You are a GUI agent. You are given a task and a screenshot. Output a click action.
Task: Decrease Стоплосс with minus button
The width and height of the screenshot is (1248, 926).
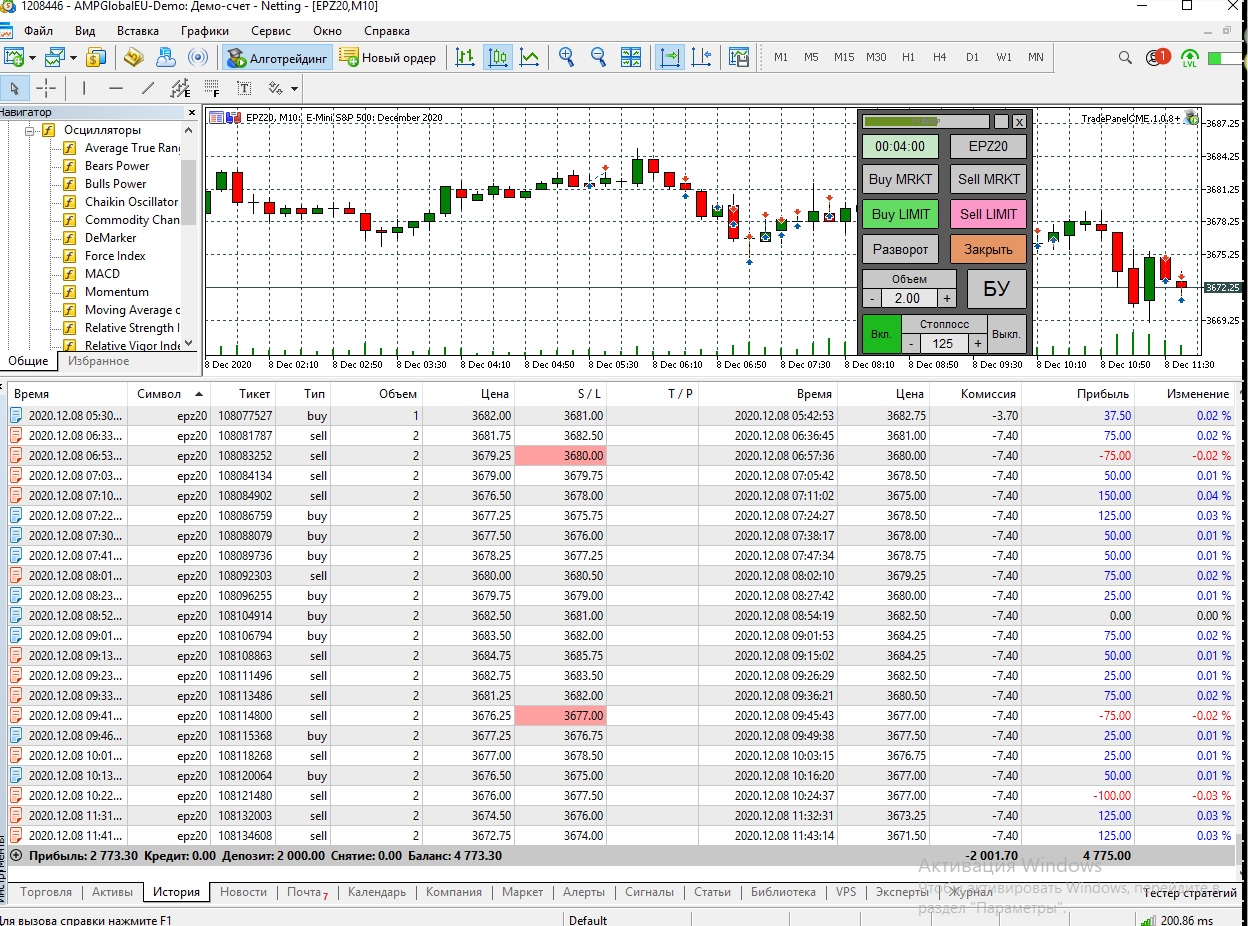click(x=911, y=343)
